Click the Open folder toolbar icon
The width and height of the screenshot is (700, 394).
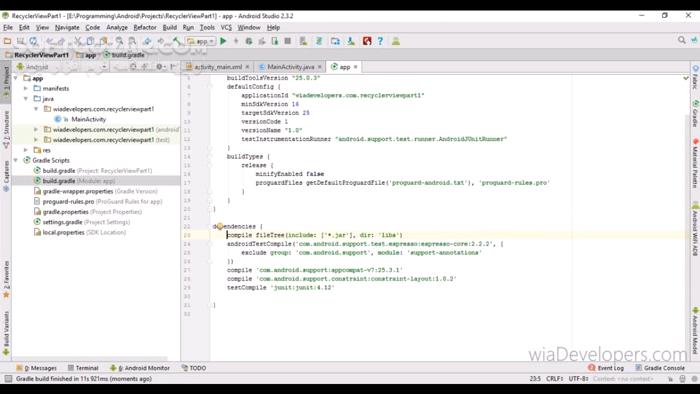pos(7,41)
